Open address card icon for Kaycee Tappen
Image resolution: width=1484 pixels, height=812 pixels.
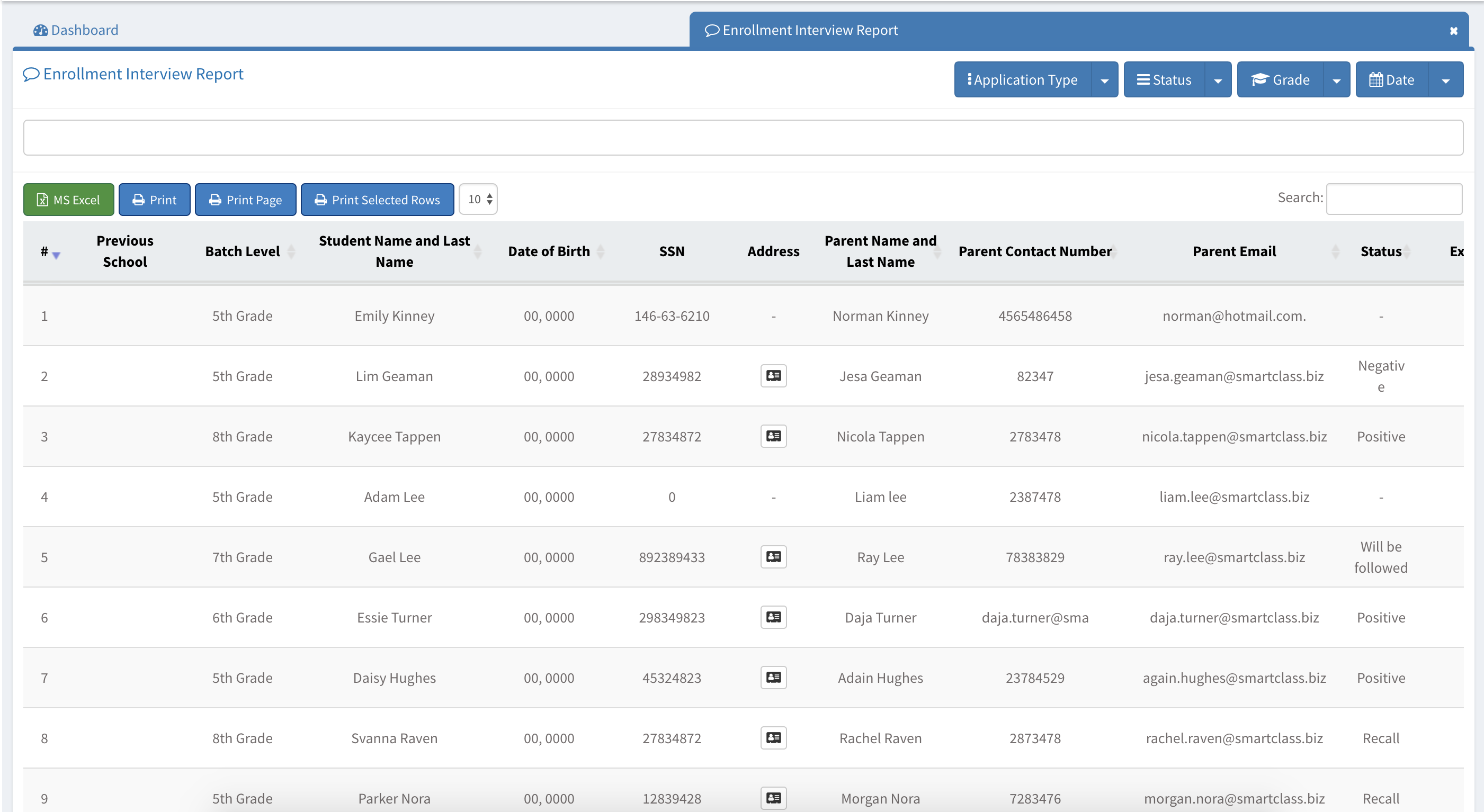[x=773, y=437]
